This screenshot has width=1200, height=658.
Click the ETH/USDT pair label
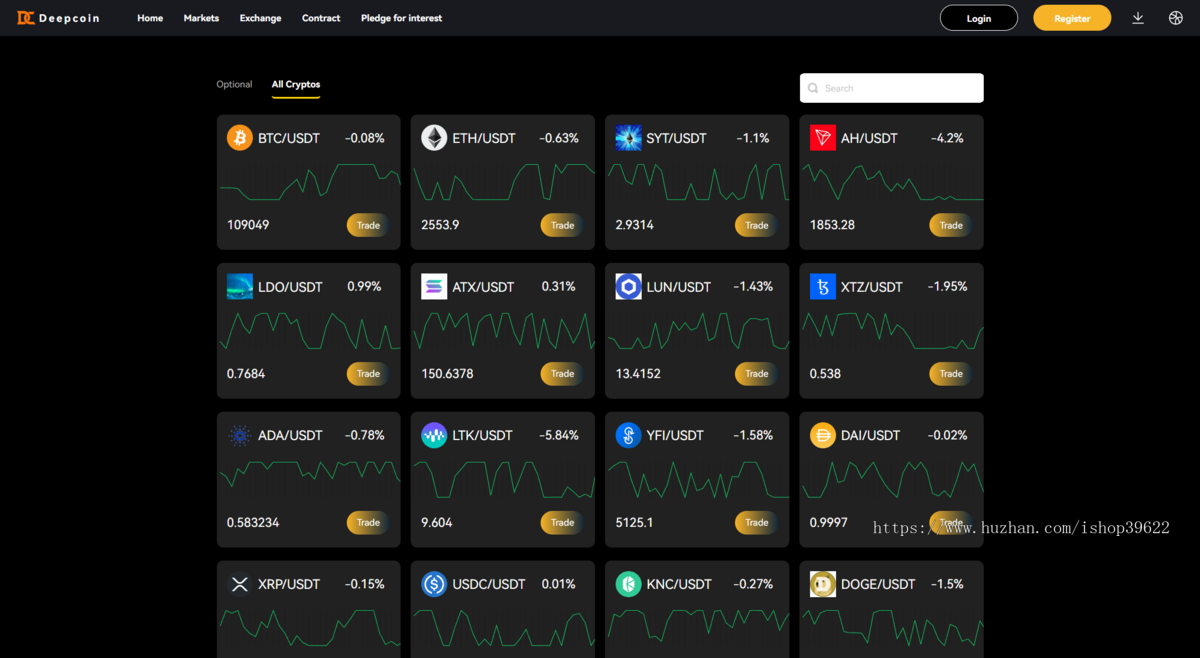[484, 138]
